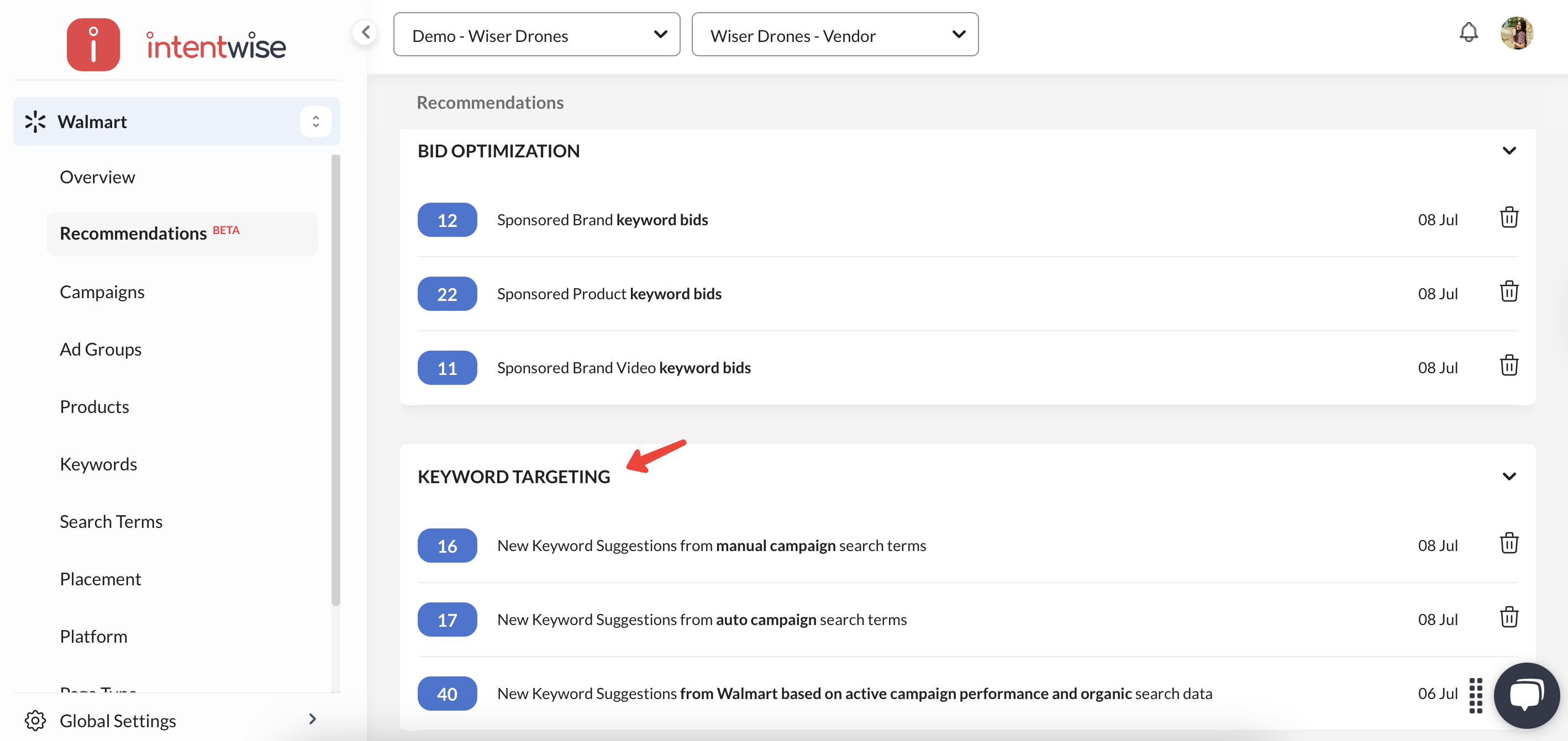1568x741 pixels.
Task: Open the Demo - Wiser Drones dropdown
Action: [x=536, y=35]
